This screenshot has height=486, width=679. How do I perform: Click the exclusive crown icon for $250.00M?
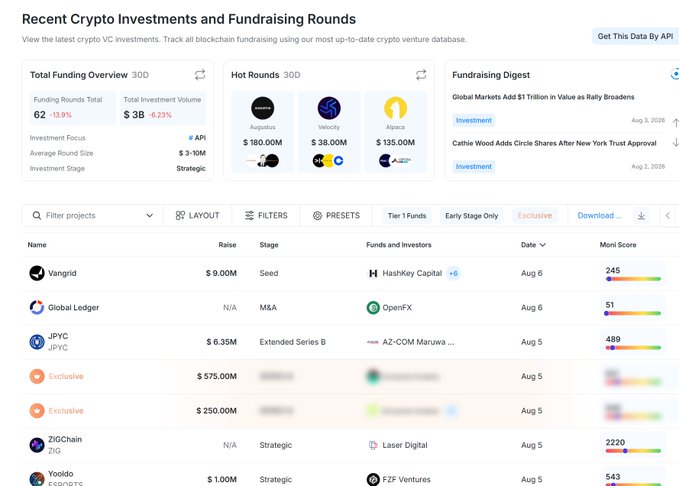[x=37, y=411]
